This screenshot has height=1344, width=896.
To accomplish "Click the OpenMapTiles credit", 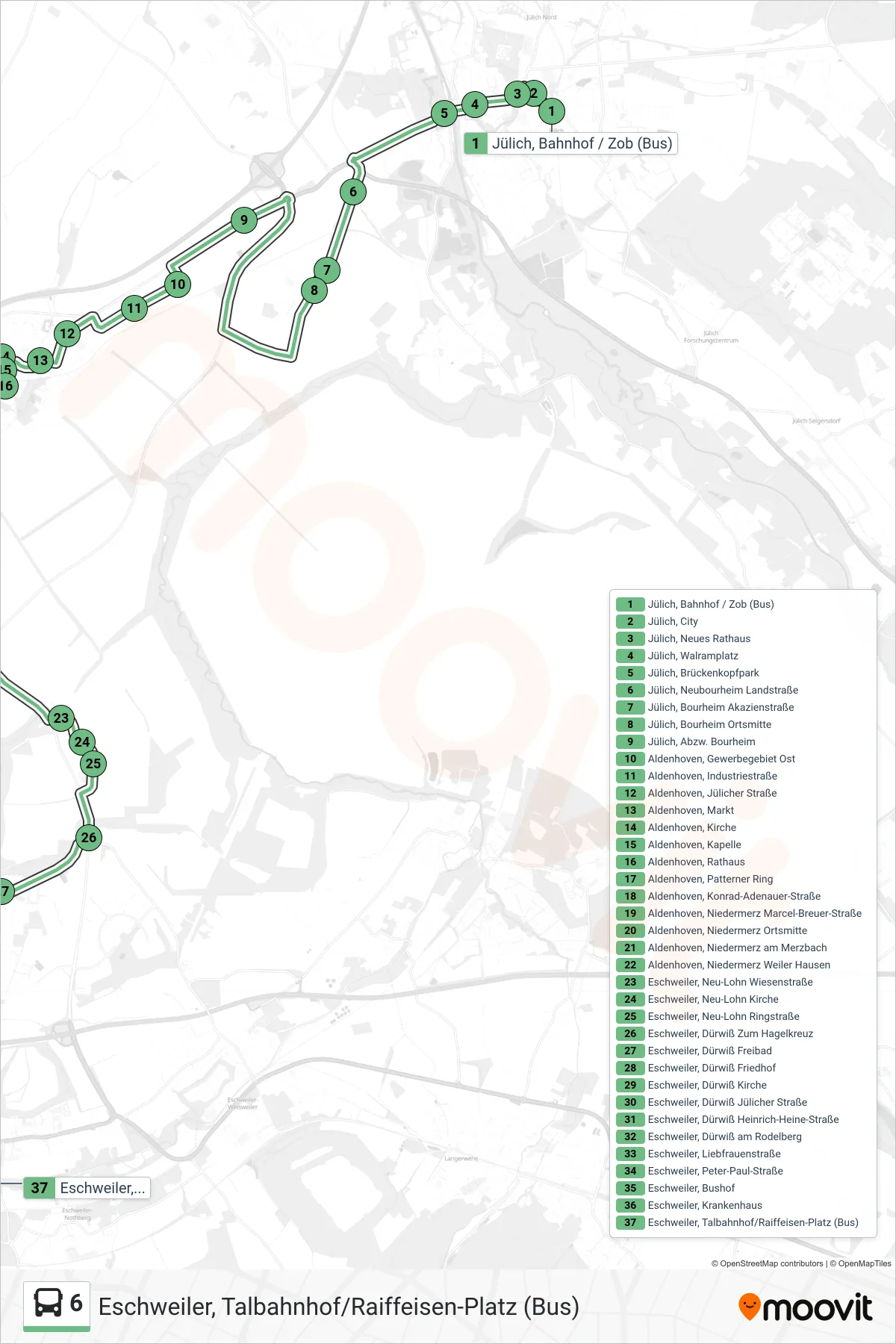I will coord(860,1263).
